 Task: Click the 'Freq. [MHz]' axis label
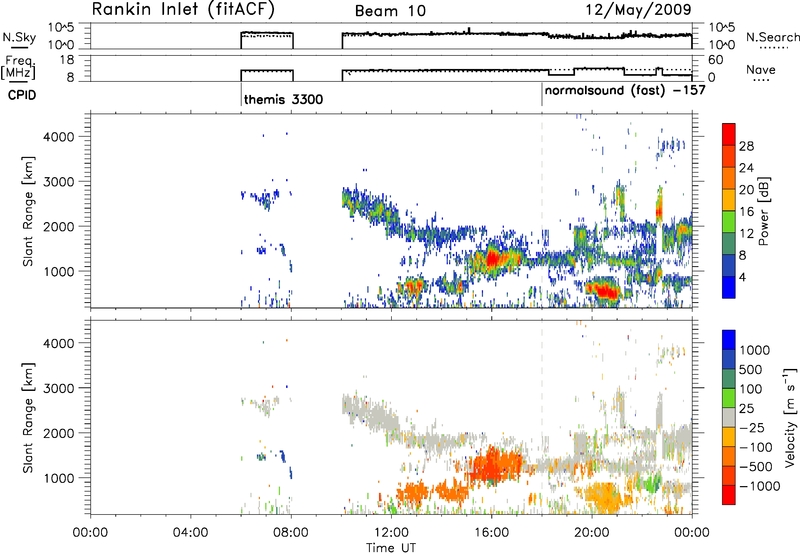[19, 68]
